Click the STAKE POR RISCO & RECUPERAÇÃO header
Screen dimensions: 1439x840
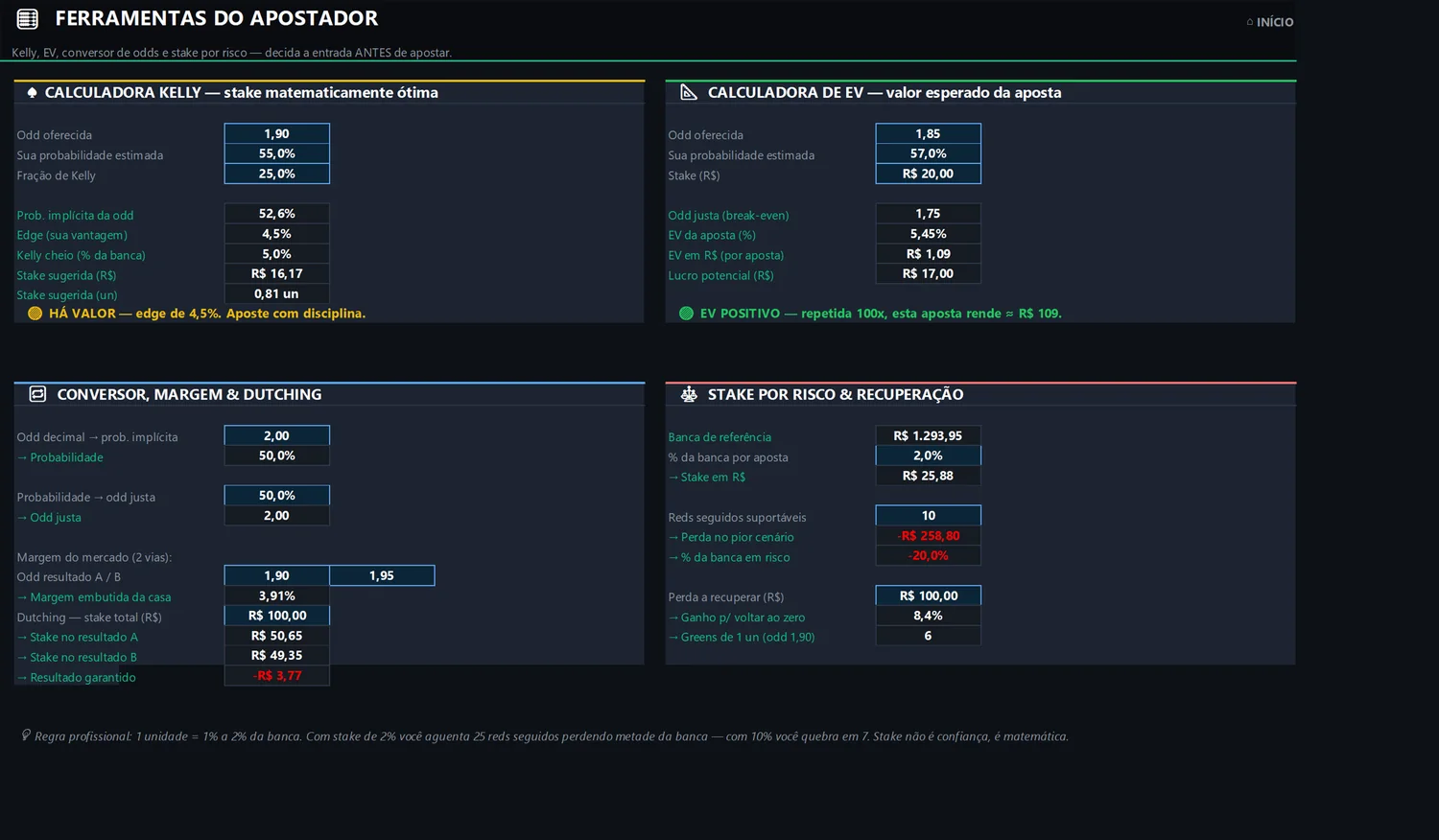click(836, 395)
